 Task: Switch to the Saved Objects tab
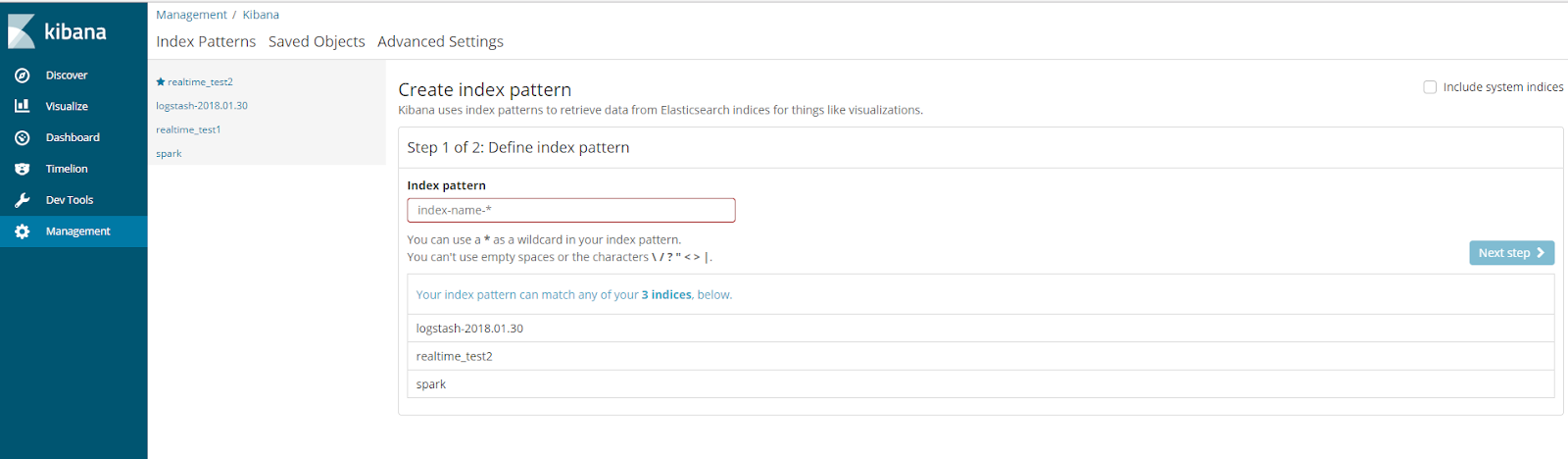[317, 41]
